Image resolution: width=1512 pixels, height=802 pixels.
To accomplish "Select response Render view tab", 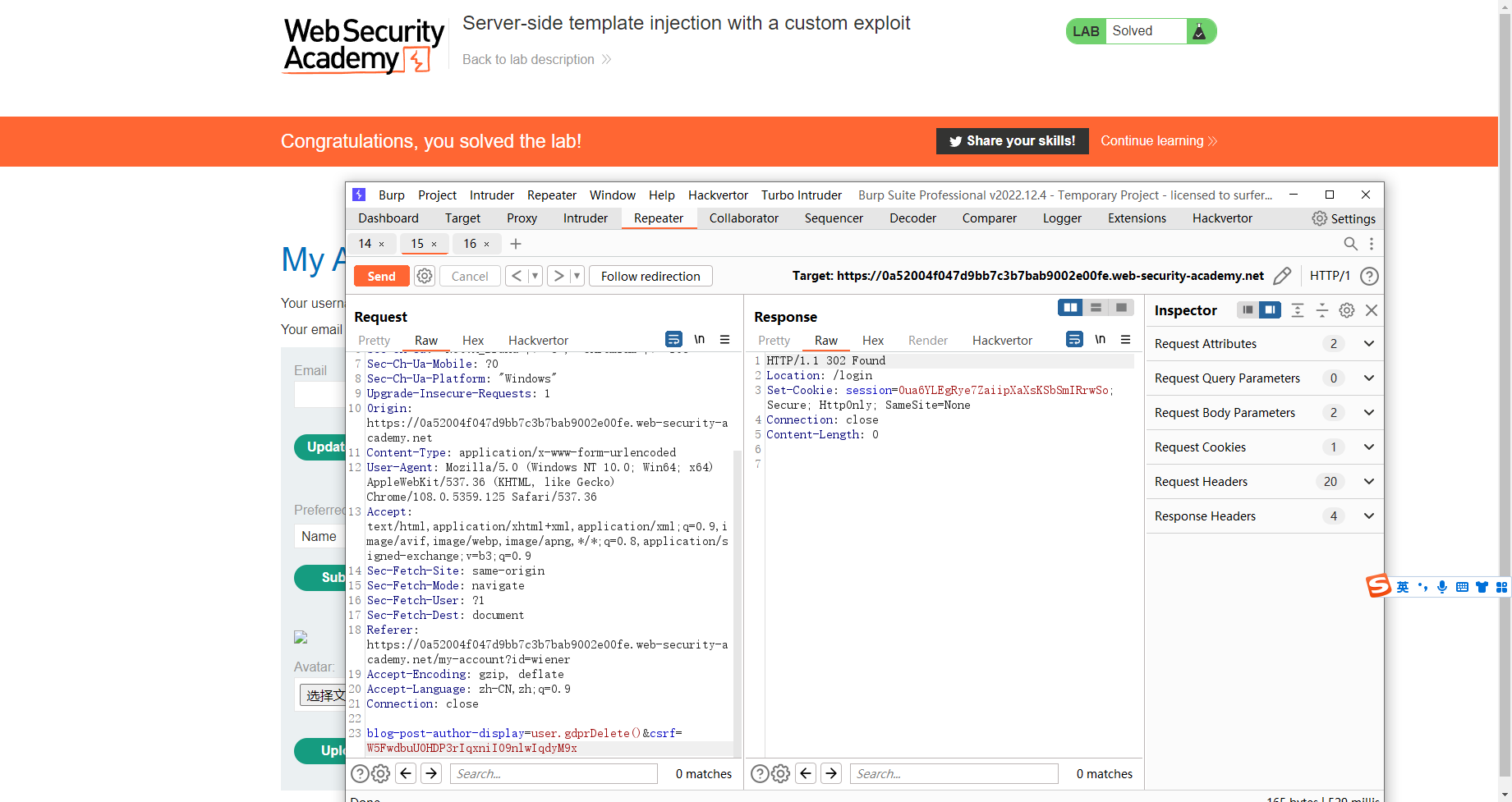I will pos(928,341).
